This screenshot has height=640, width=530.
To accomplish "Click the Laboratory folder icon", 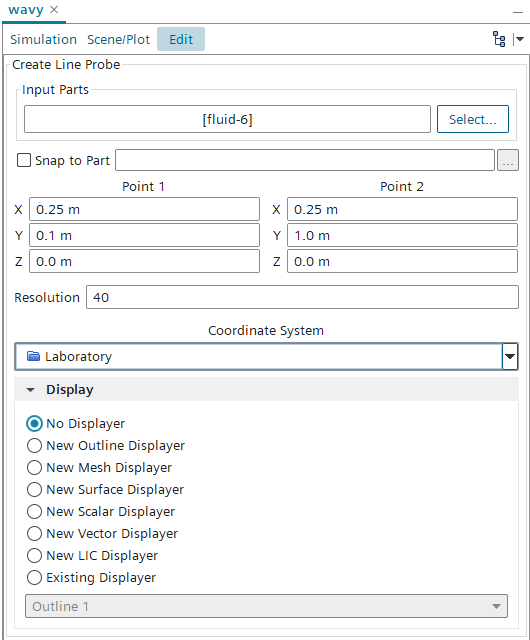I will pyautogui.click(x=33, y=356).
